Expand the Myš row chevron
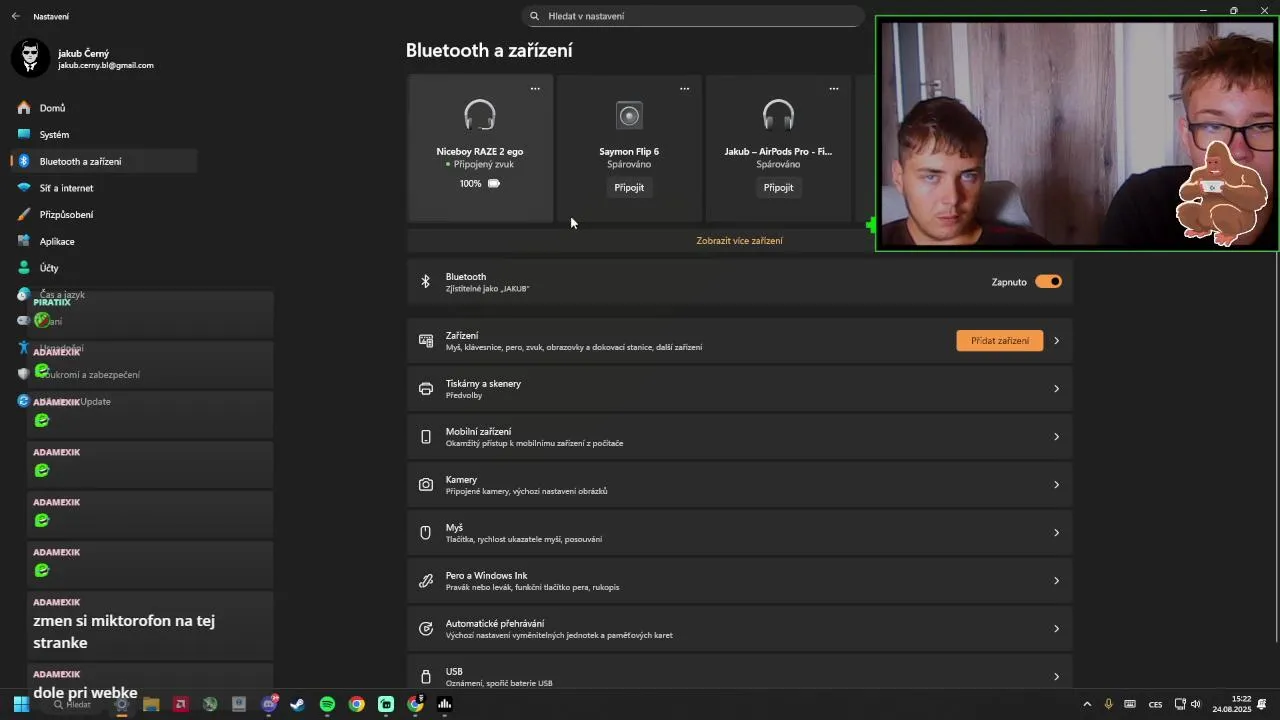1280x720 pixels. click(1056, 533)
